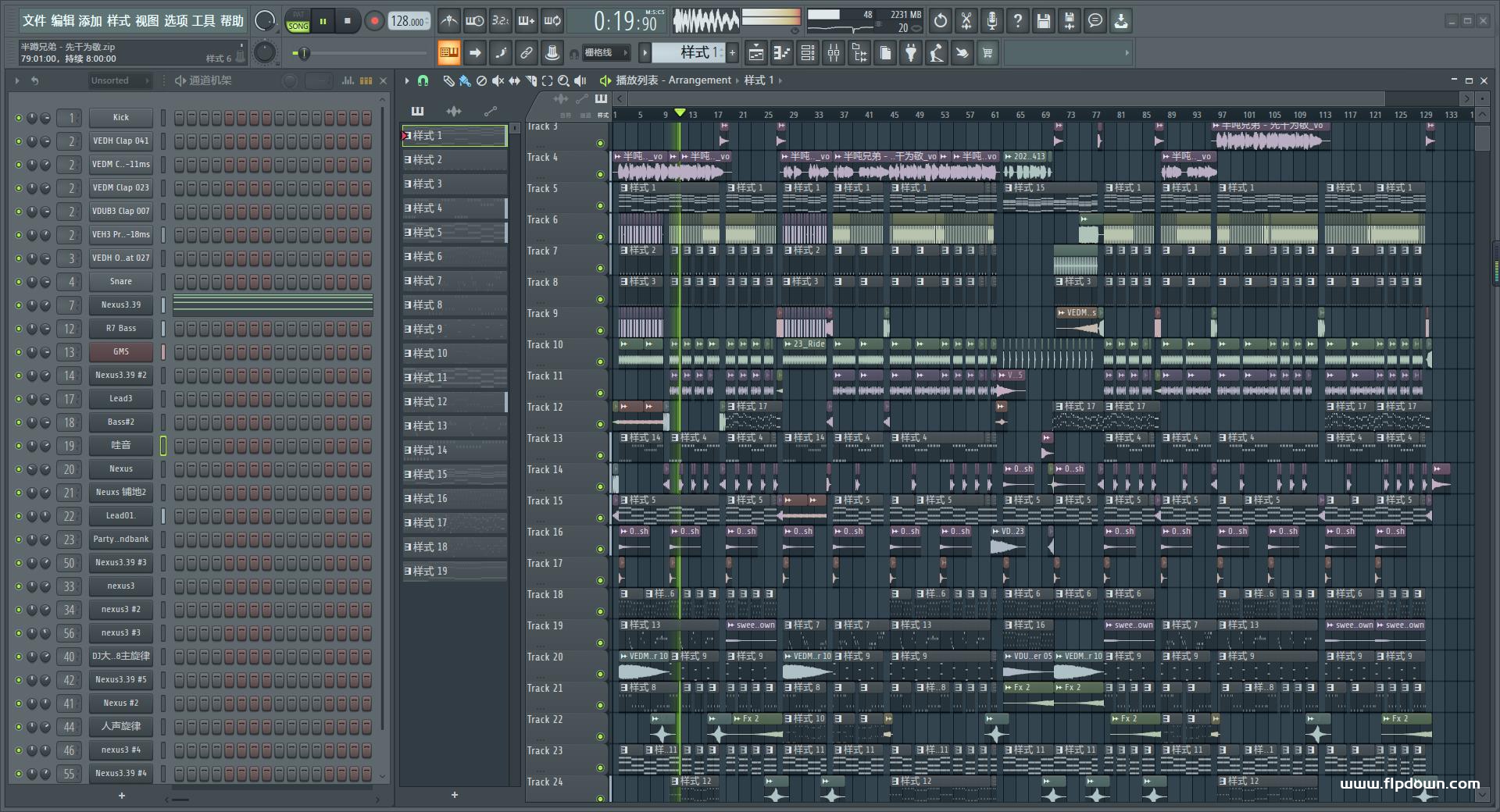Add channel plus under channel rack
Image resolution: width=1500 pixels, height=812 pixels.
pyautogui.click(x=121, y=796)
